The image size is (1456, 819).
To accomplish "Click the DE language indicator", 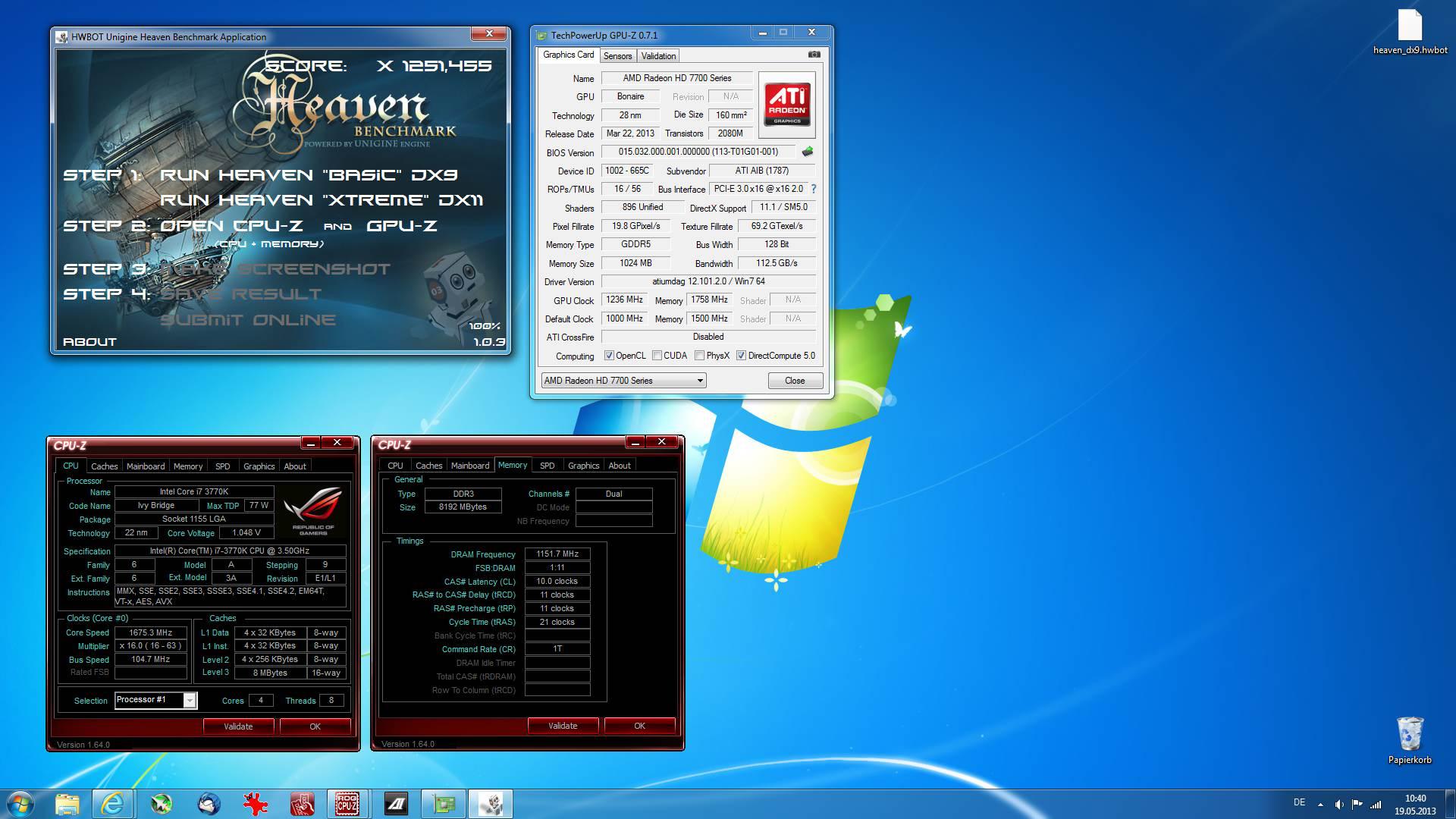I will click(1299, 802).
